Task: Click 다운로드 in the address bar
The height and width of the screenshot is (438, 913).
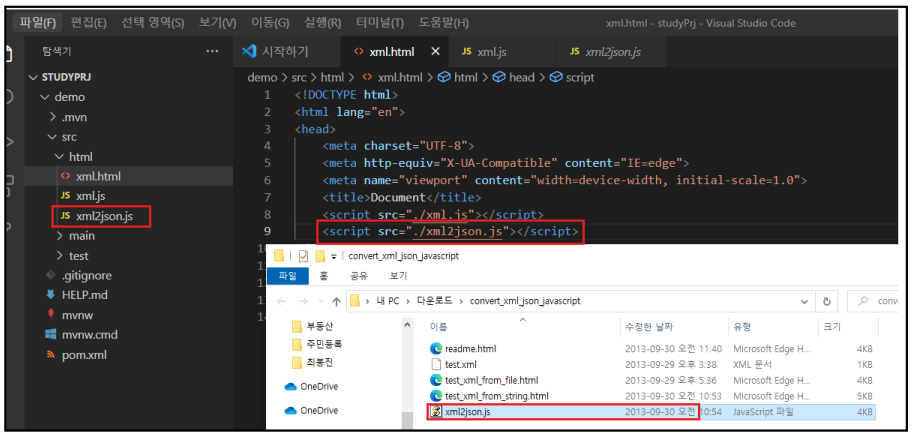Action: 434,301
